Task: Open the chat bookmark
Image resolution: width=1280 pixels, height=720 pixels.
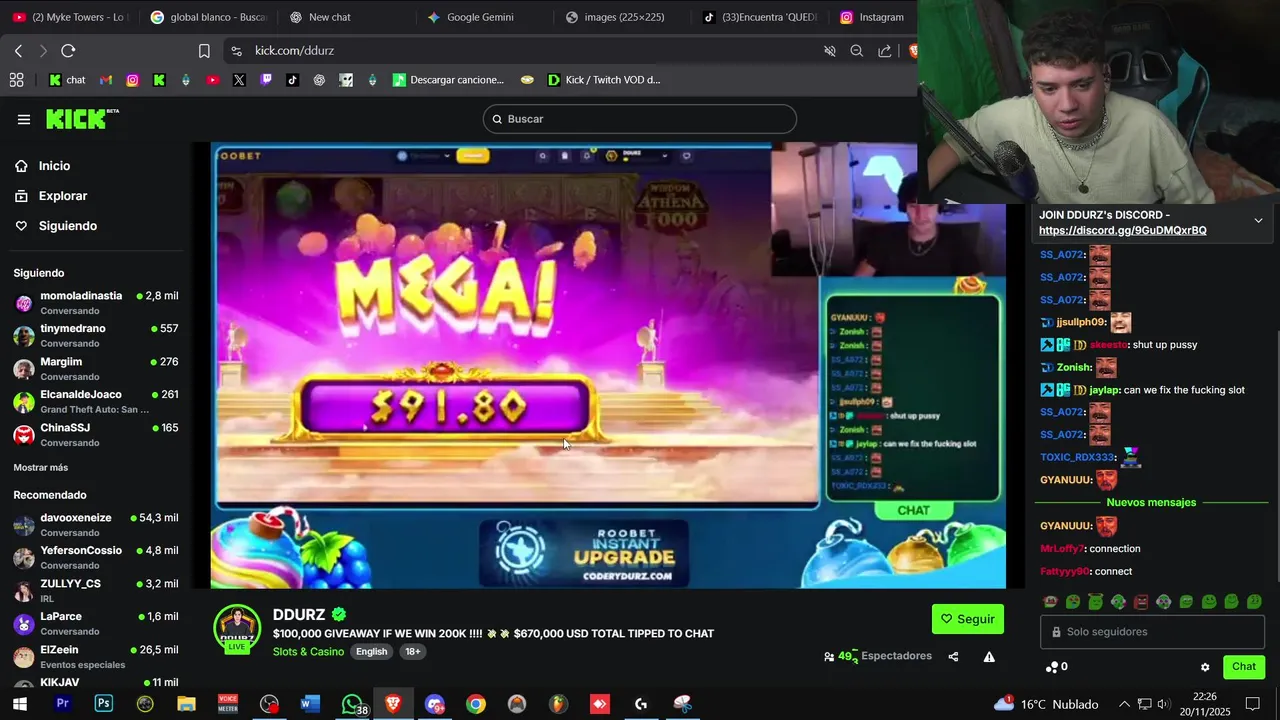Action: tap(67, 80)
